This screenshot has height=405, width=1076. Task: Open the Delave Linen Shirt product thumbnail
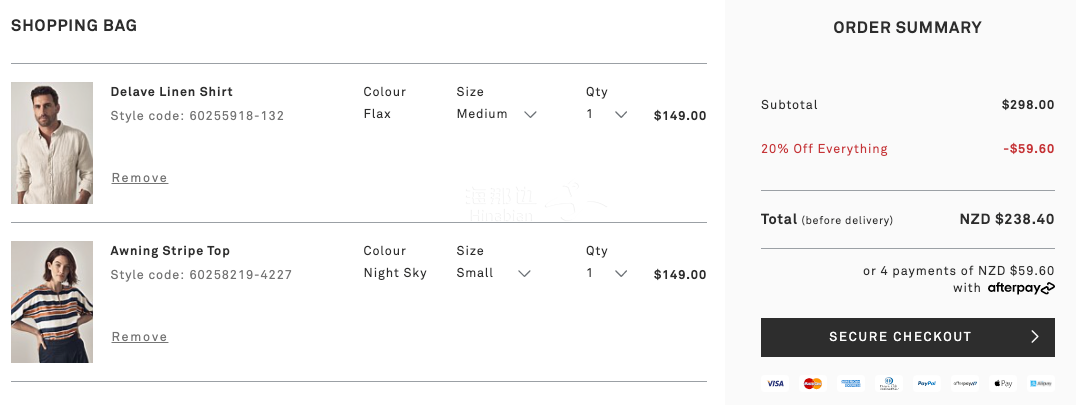coord(52,143)
